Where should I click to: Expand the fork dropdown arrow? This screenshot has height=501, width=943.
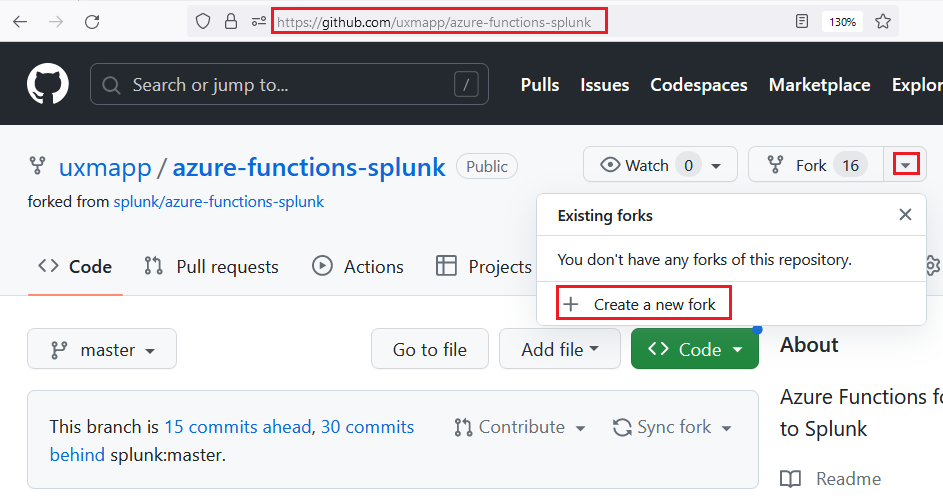click(x=905, y=165)
